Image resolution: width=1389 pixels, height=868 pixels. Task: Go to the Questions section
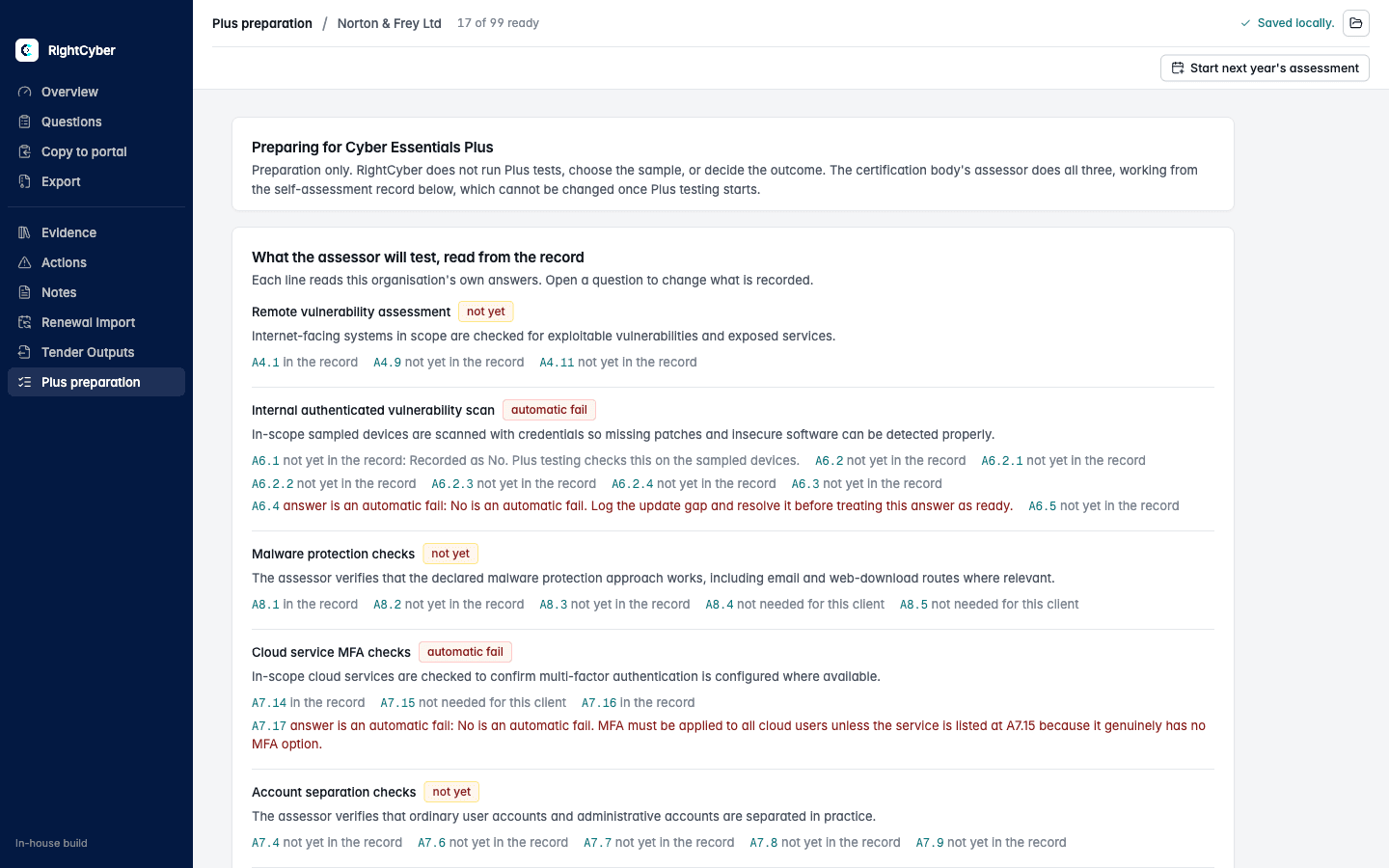point(96,122)
